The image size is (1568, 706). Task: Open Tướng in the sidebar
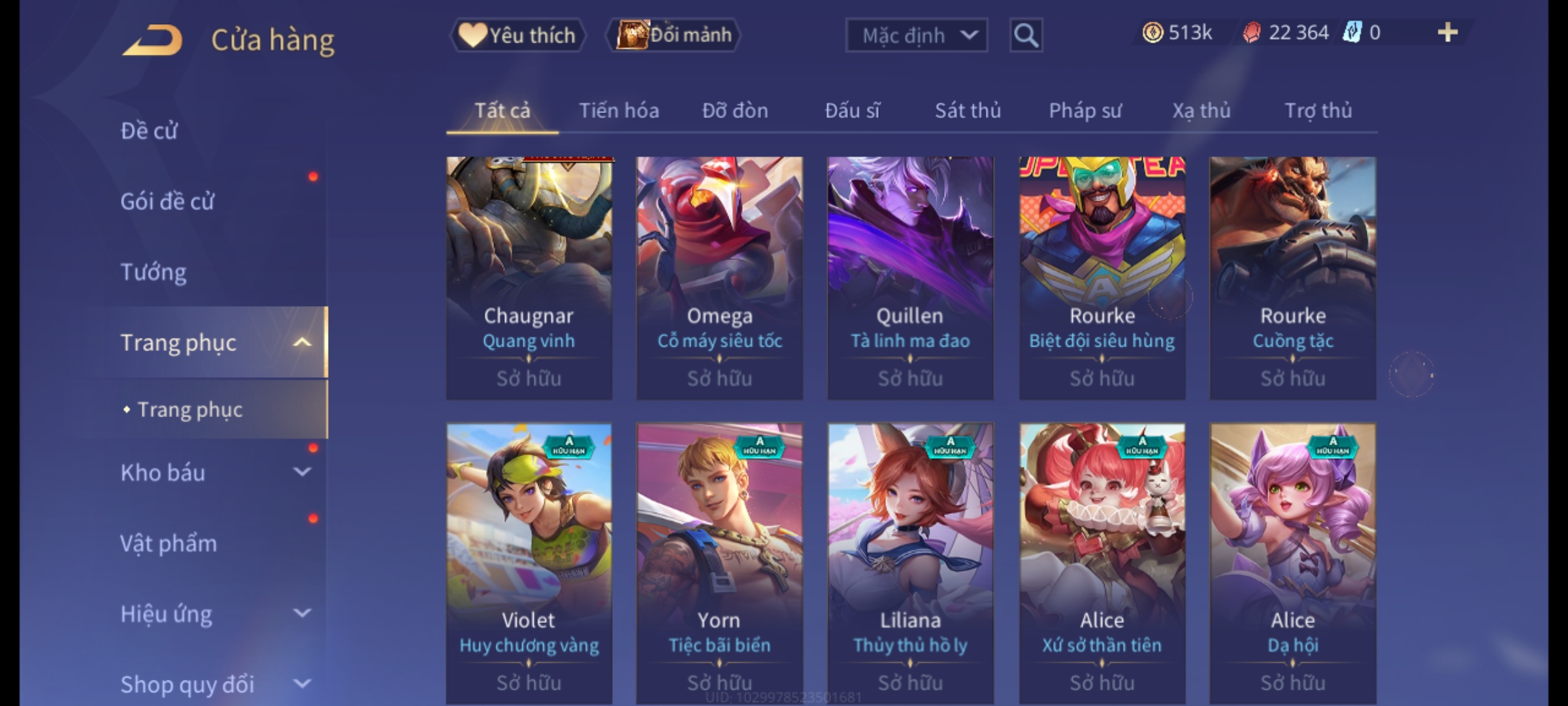tap(154, 271)
